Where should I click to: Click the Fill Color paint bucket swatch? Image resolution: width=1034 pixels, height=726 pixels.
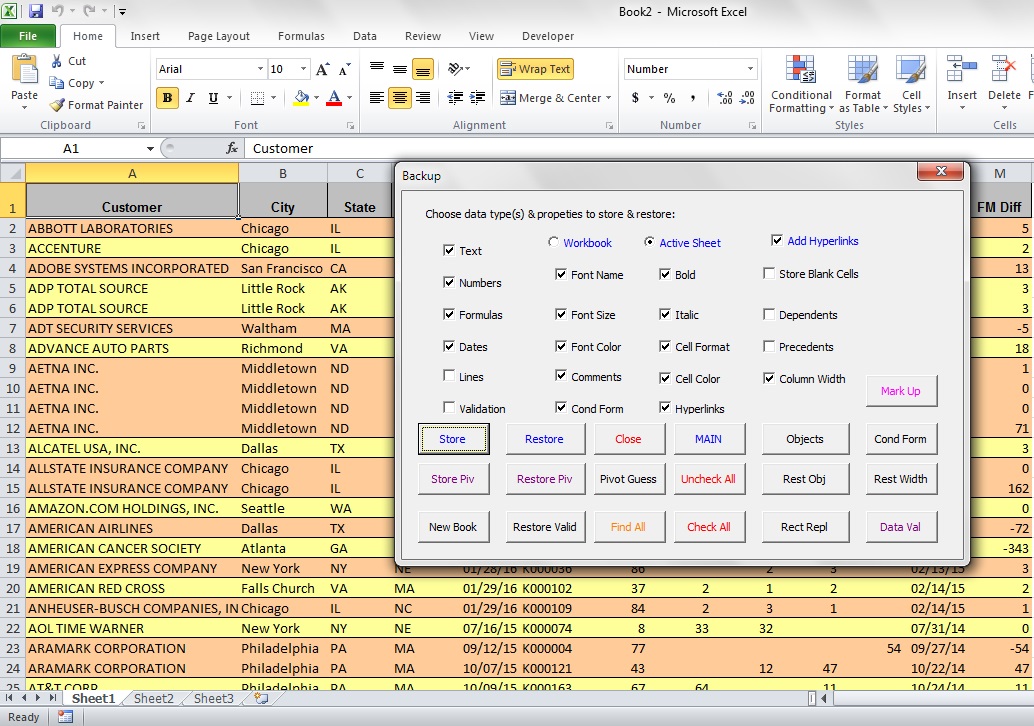click(x=301, y=98)
